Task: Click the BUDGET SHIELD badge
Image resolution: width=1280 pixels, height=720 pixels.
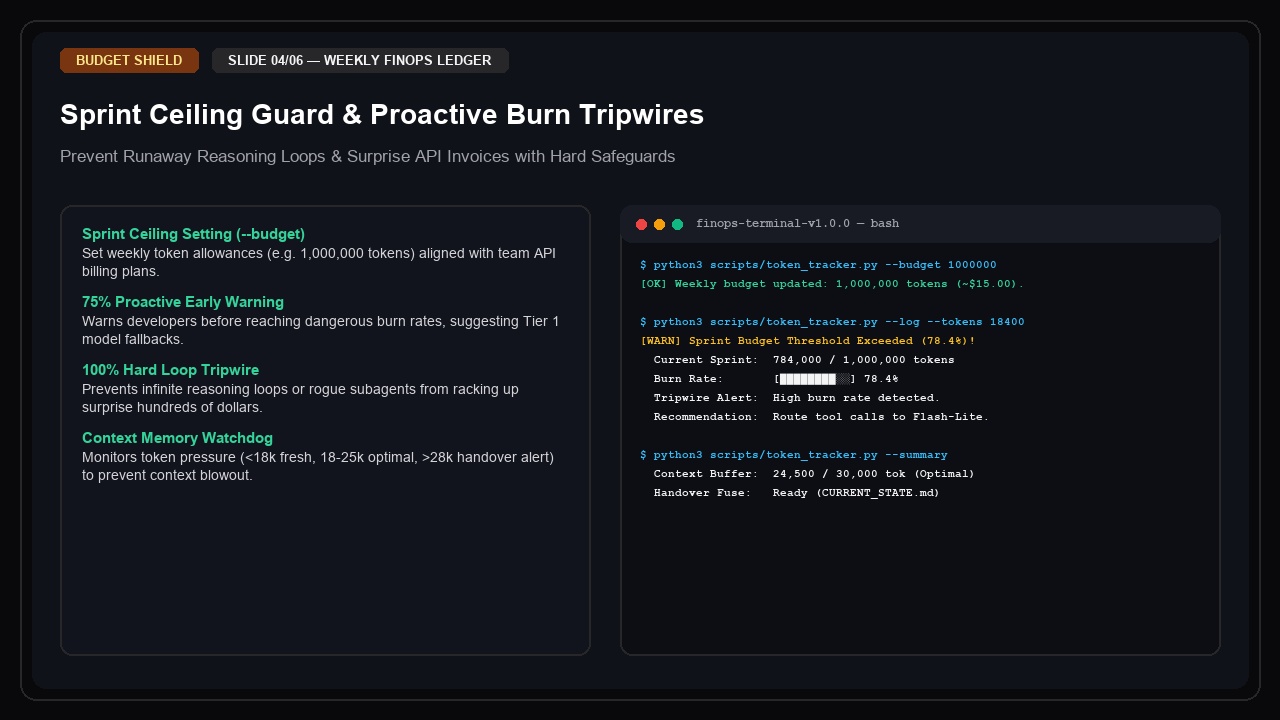Action: click(x=129, y=60)
